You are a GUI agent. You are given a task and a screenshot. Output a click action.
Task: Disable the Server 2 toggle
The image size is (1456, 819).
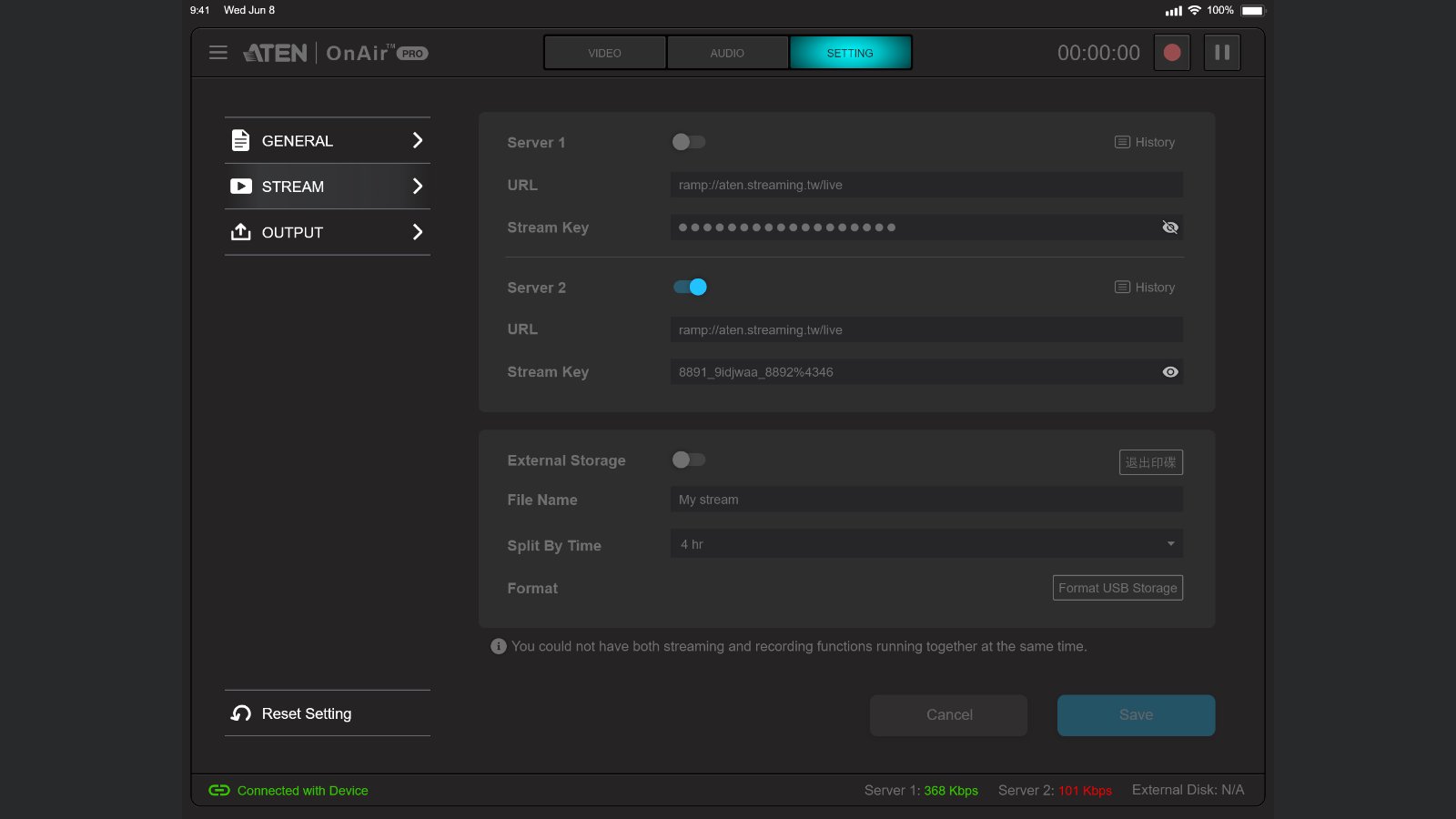(x=690, y=288)
